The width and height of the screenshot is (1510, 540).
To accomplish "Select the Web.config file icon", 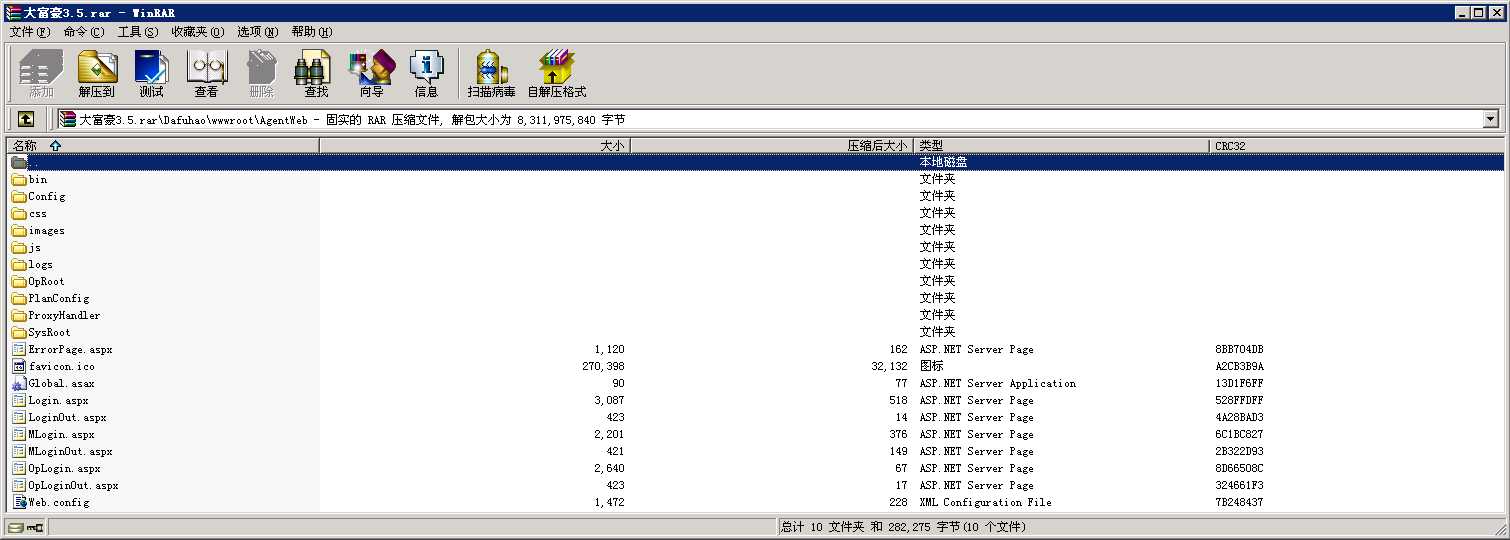I will pyautogui.click(x=19, y=503).
